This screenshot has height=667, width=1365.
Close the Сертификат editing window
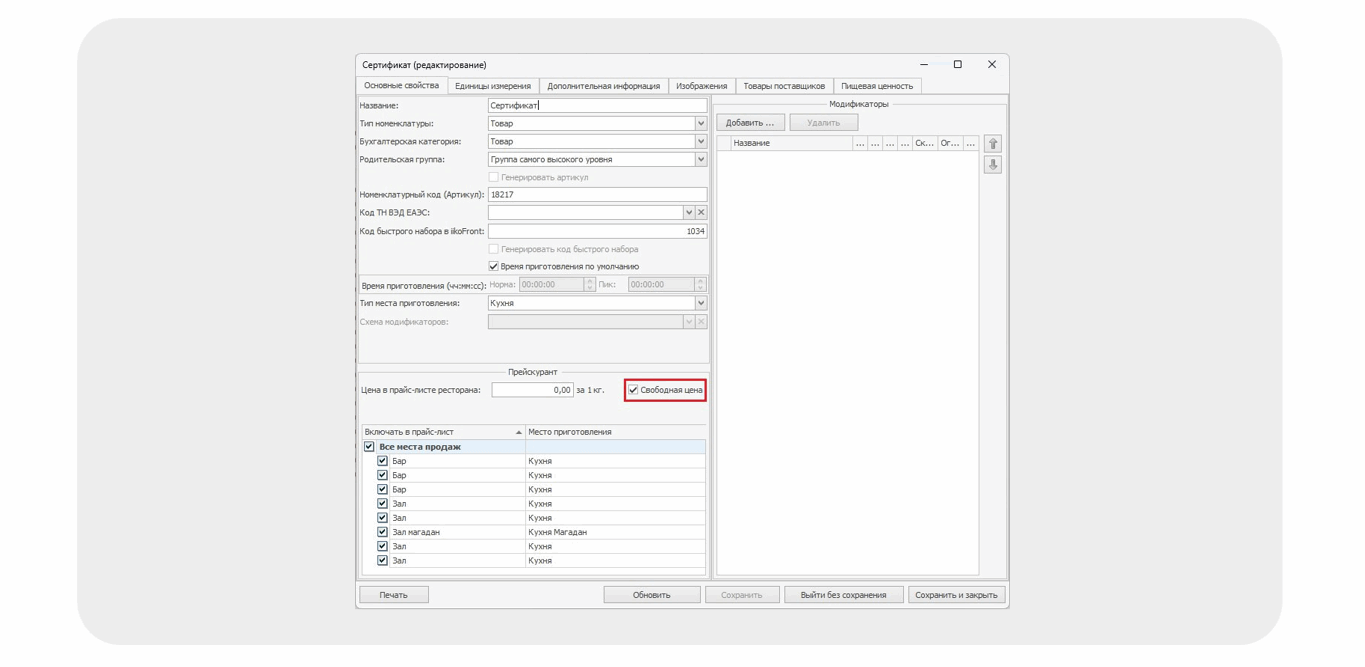(x=991, y=65)
